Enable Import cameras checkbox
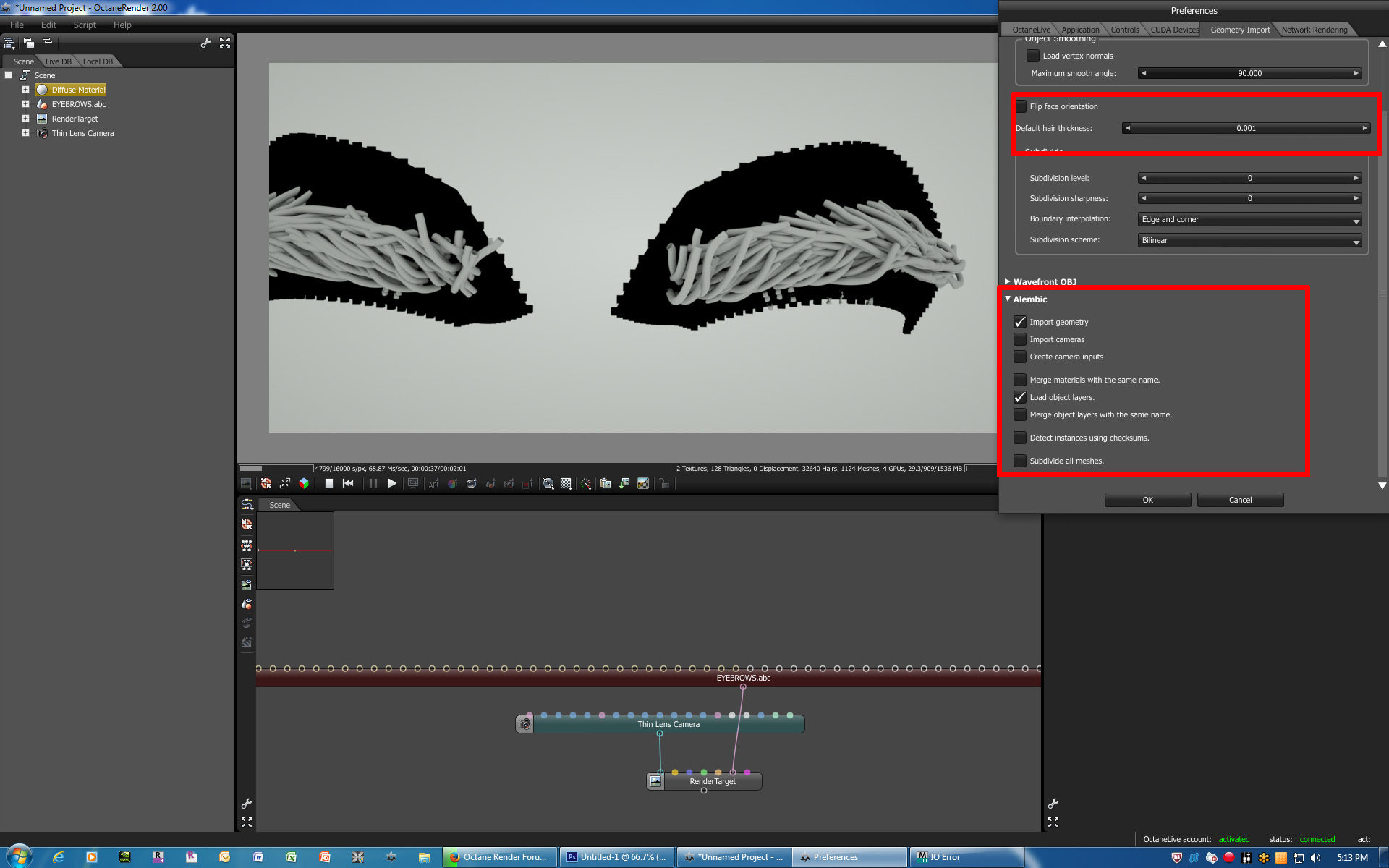Viewport: 1389px width, 868px height. pos(1020,339)
